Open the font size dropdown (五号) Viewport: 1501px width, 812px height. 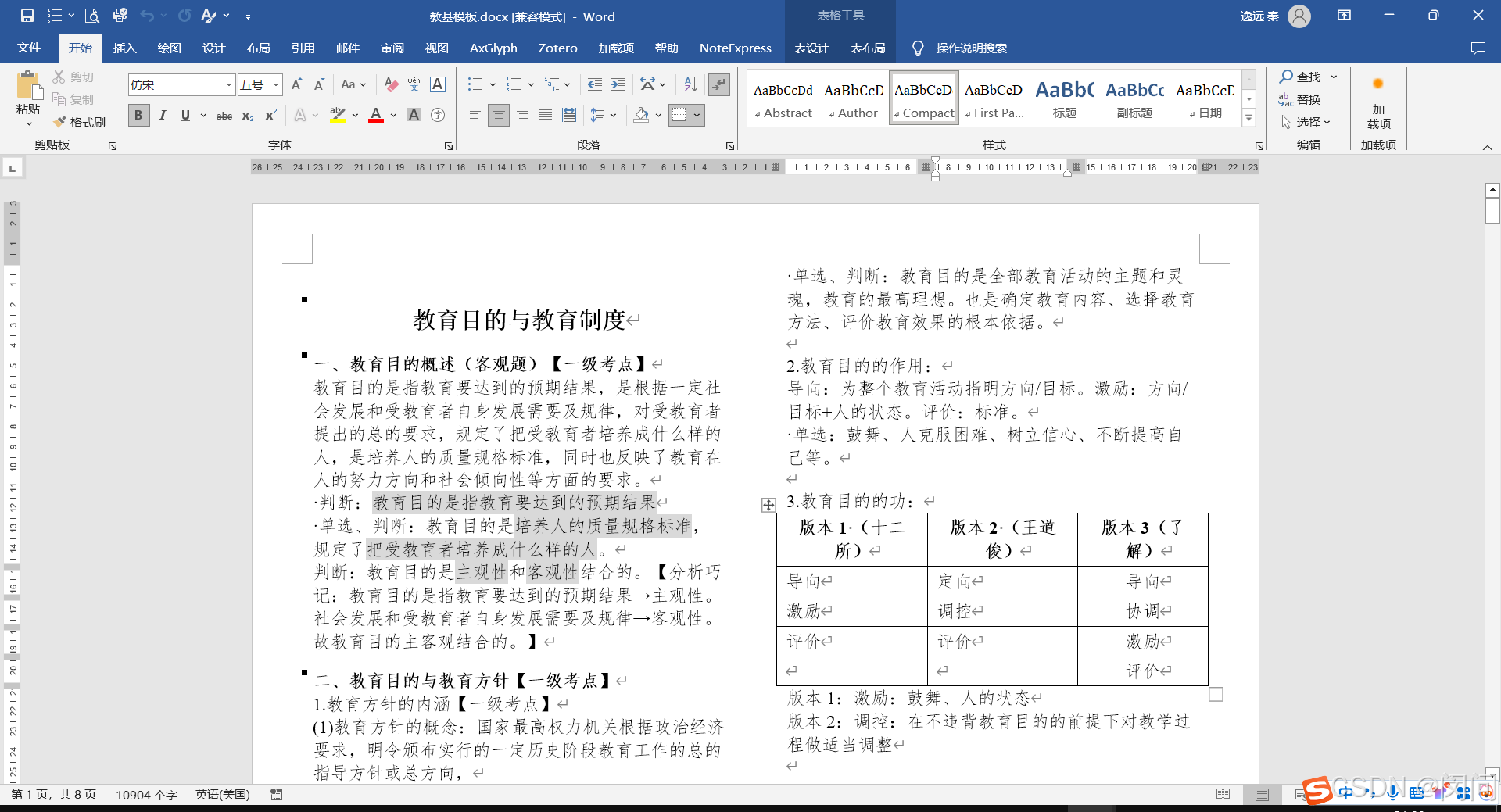pos(276,84)
